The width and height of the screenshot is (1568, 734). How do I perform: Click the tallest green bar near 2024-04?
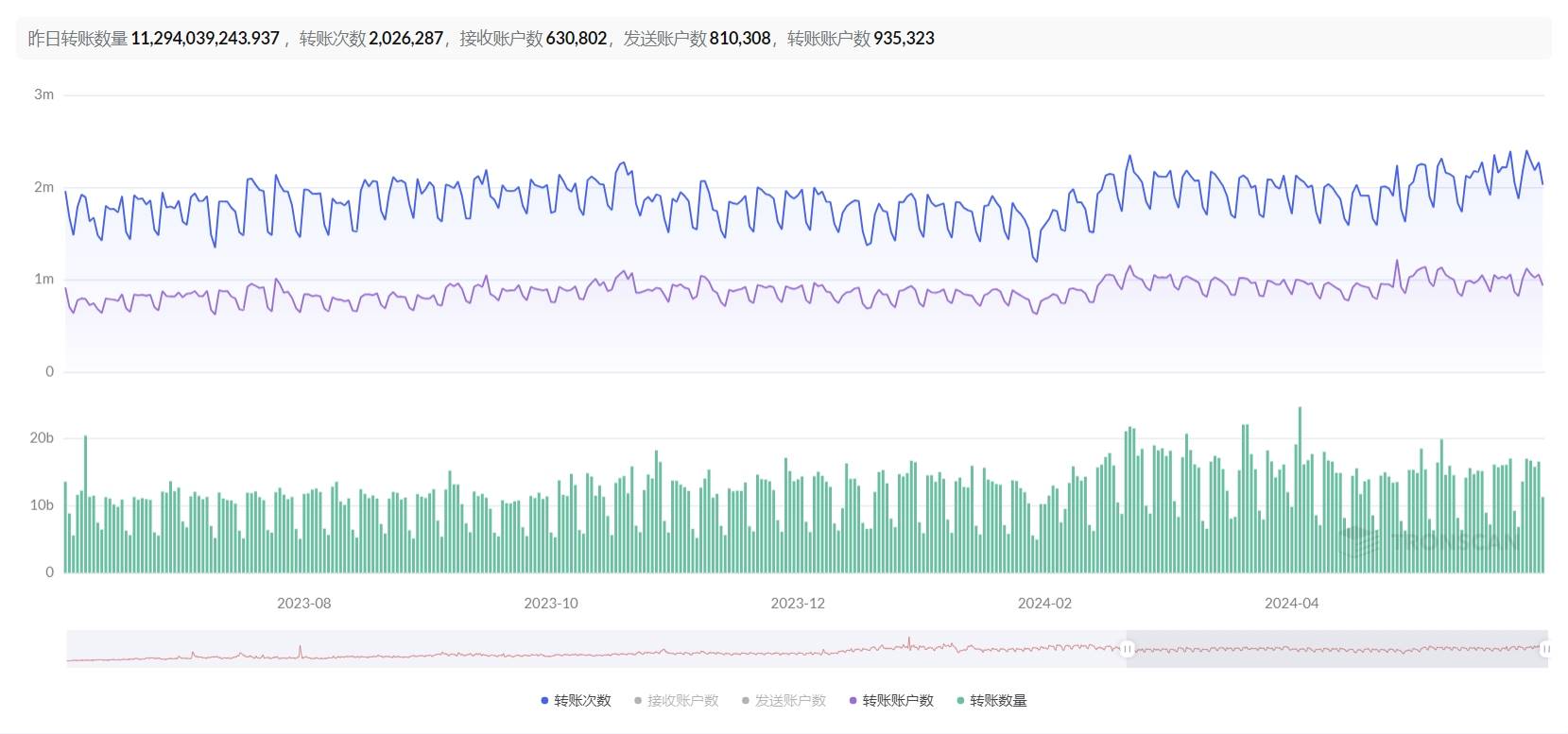[1300, 489]
